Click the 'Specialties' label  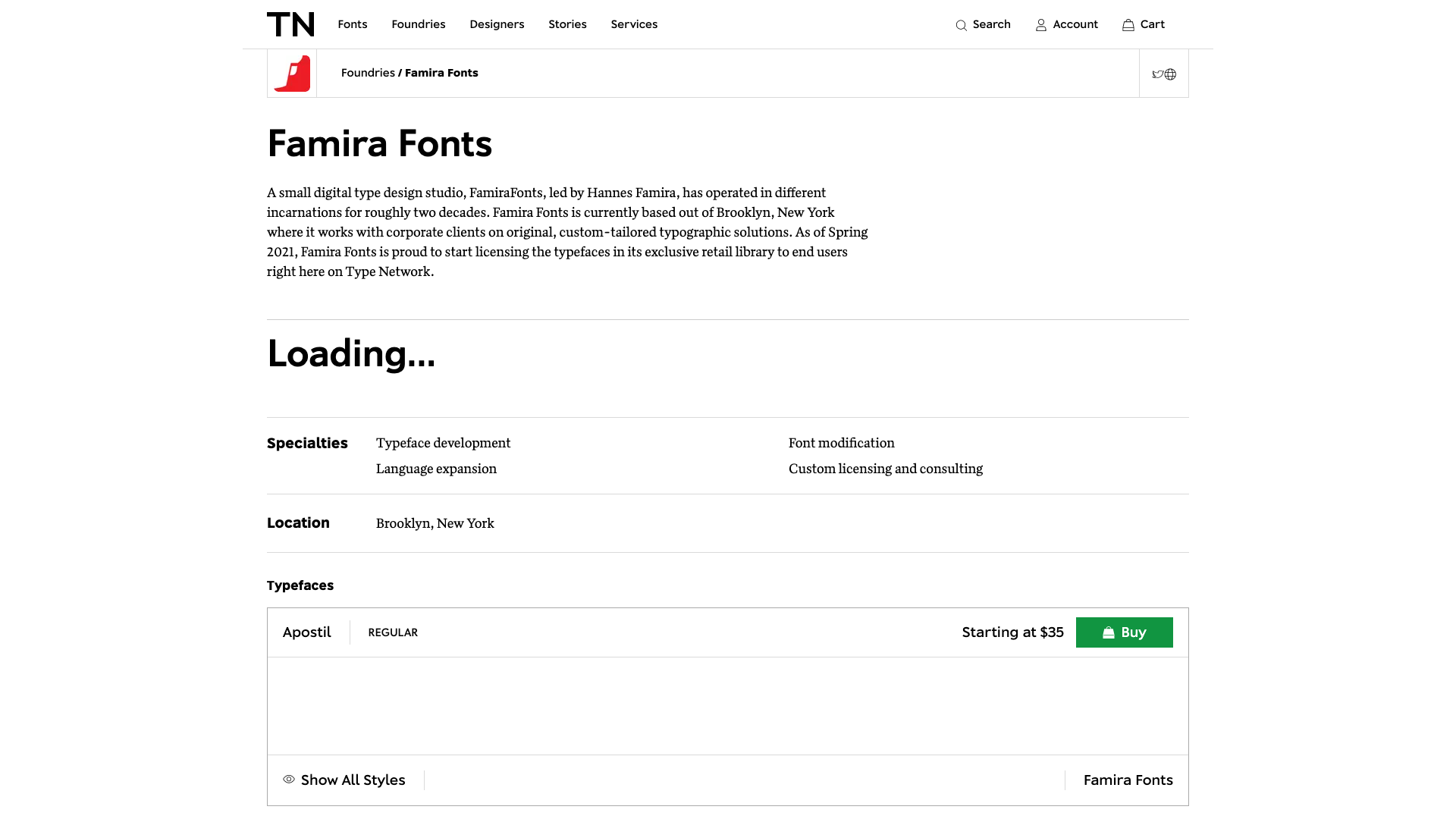[307, 444]
